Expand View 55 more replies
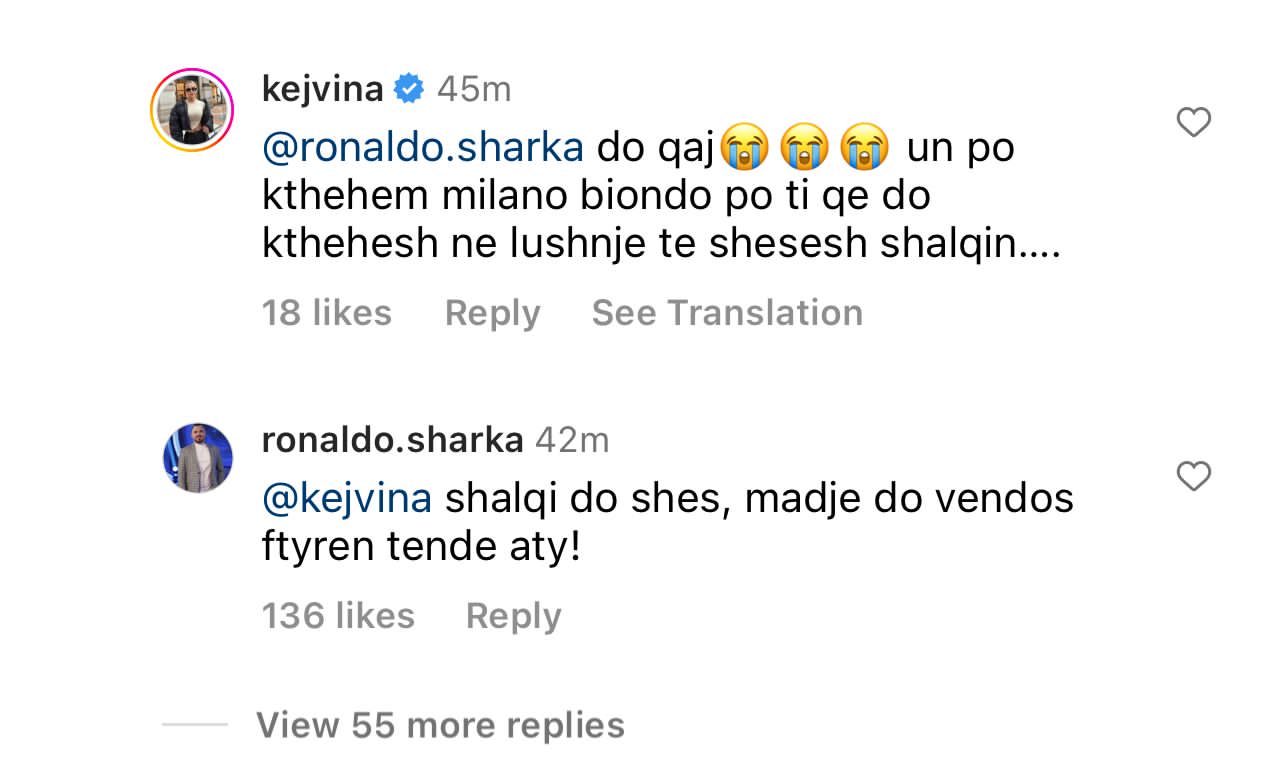This screenshot has width=1284, height=774. coord(440,725)
